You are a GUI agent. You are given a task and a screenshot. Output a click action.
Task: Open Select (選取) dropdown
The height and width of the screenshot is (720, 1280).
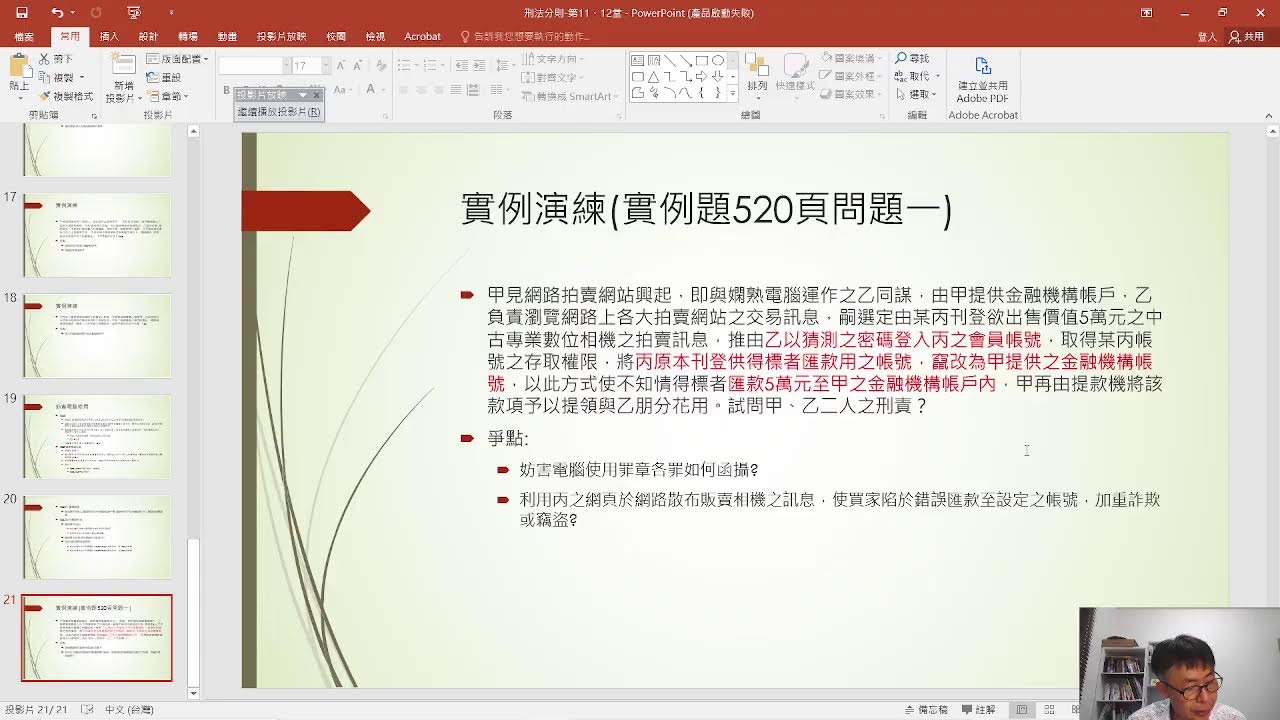click(x=916, y=94)
